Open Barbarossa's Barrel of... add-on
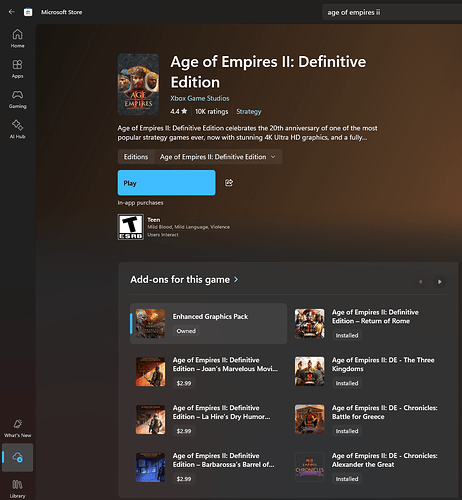Image resolution: width=462 pixels, height=500 pixels. (208, 467)
